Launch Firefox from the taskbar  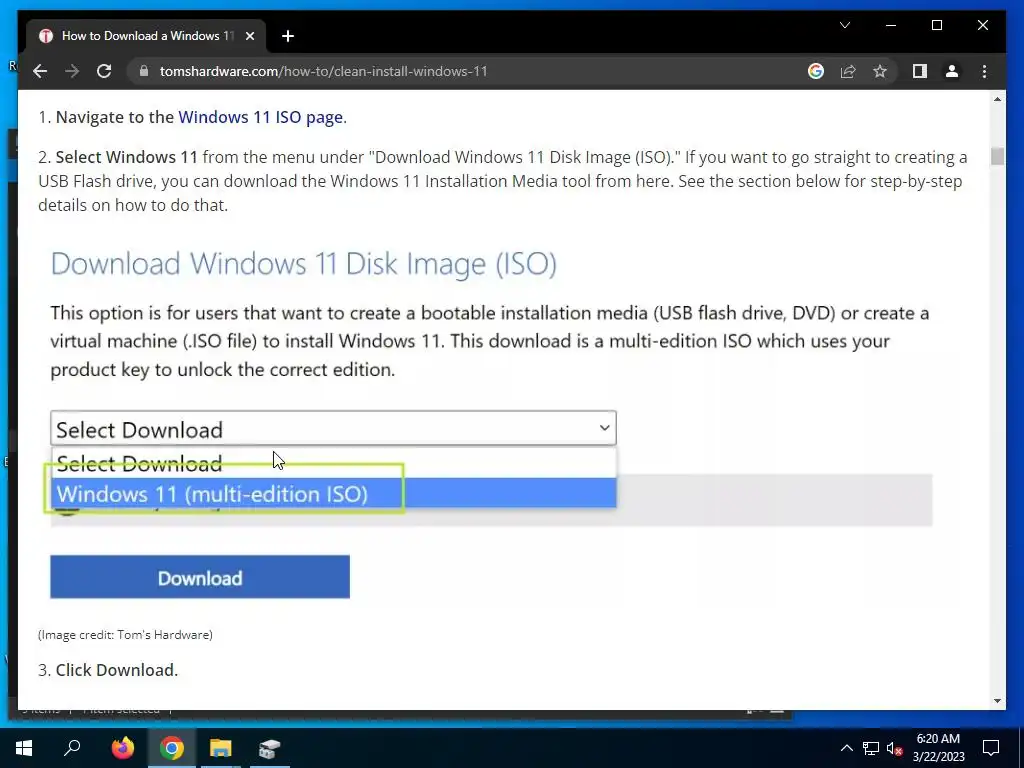(x=122, y=748)
